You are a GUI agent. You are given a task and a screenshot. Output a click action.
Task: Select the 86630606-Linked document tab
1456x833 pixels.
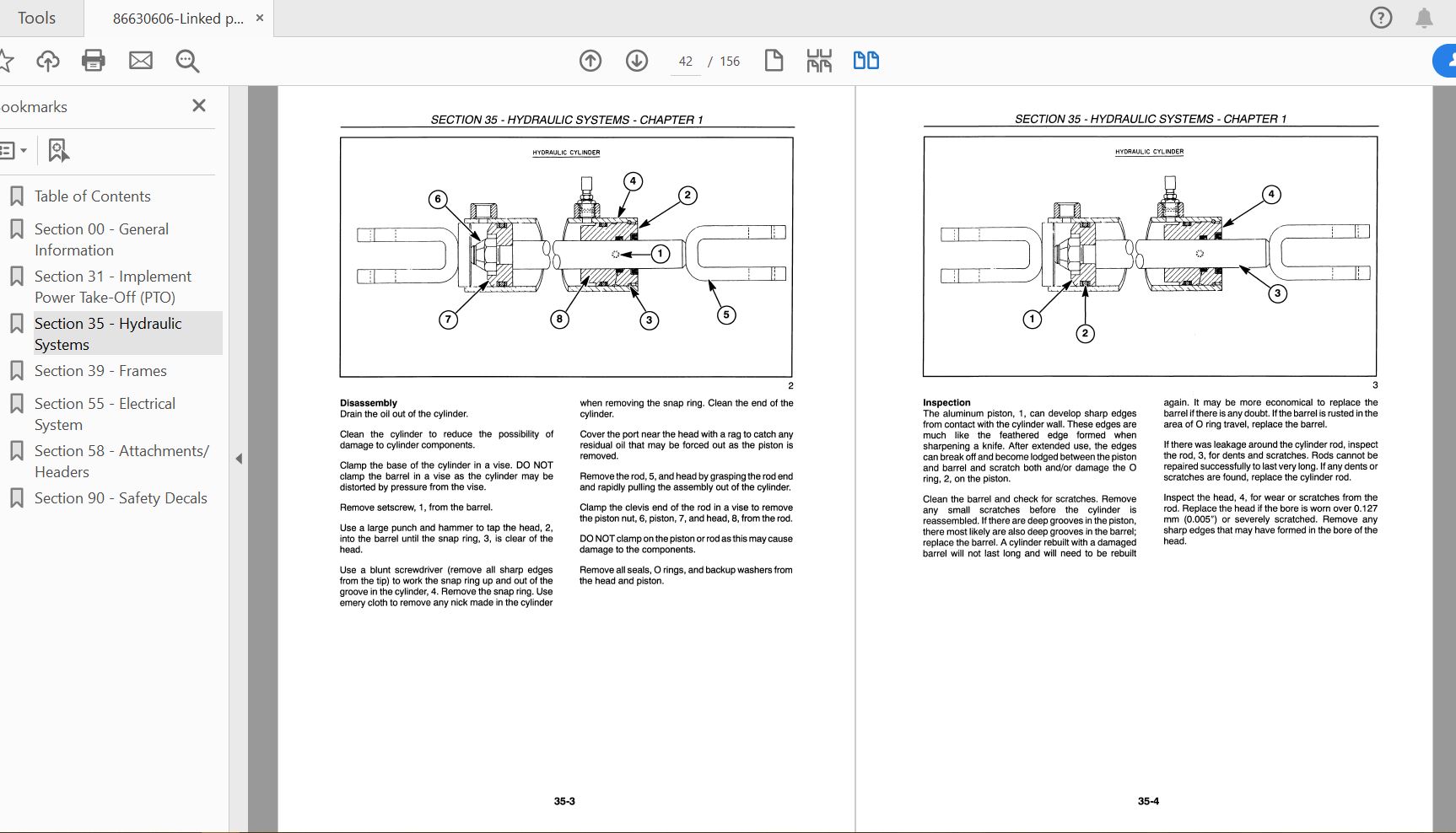pos(177,18)
